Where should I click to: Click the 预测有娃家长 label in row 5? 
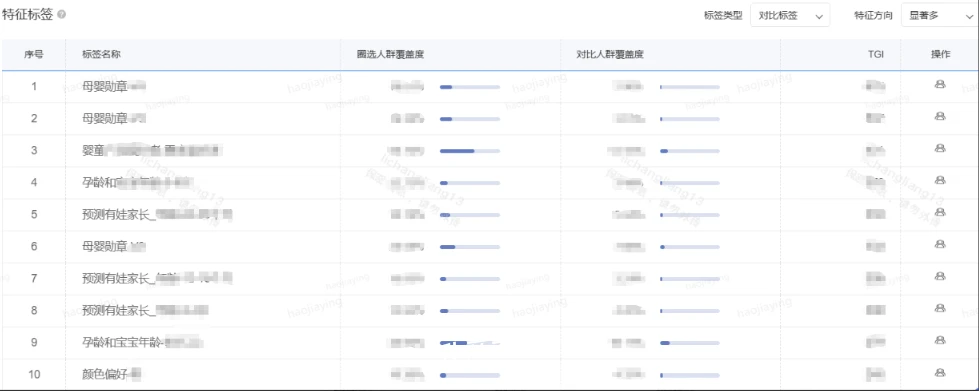(116, 215)
